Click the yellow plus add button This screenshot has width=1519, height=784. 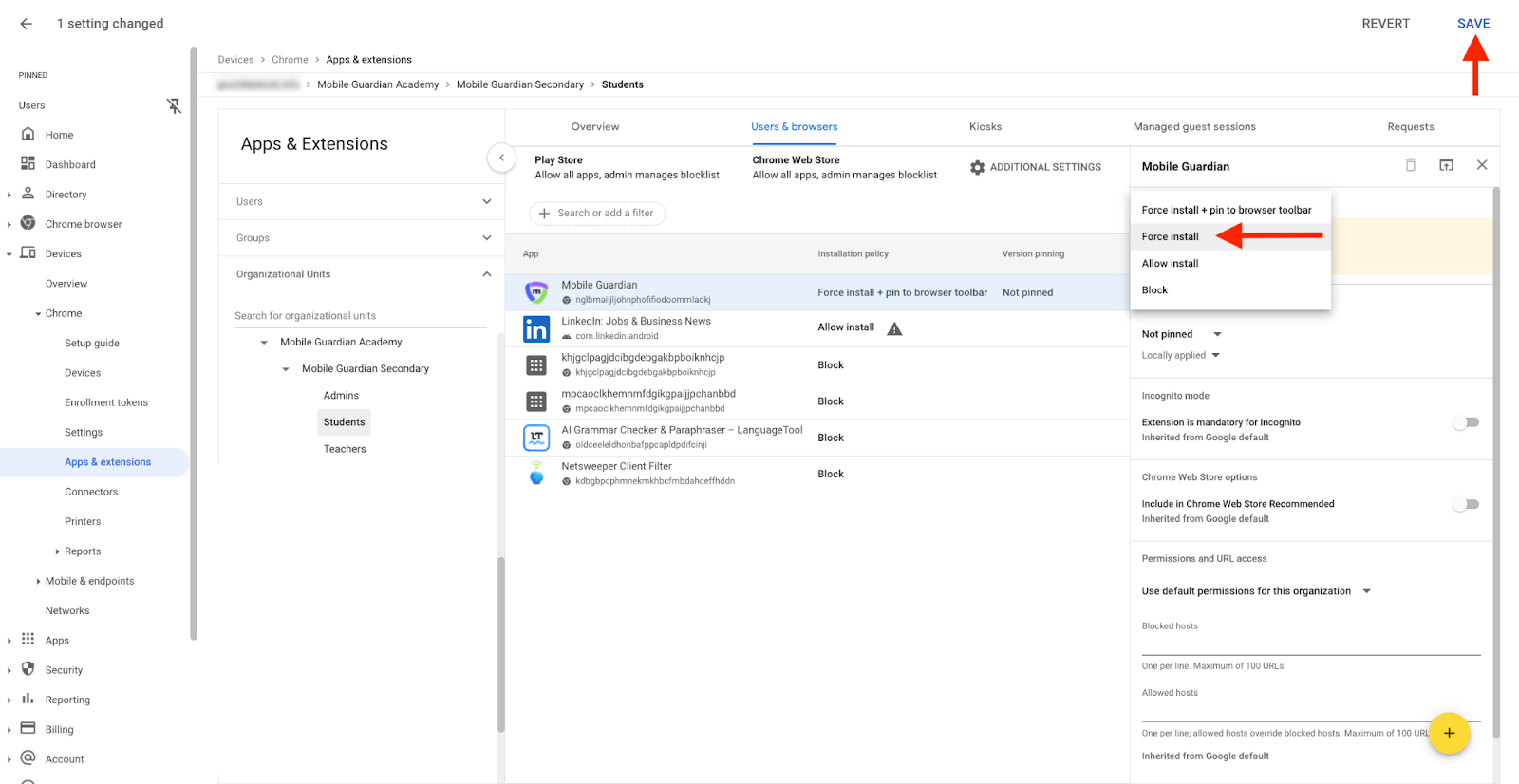tap(1449, 733)
